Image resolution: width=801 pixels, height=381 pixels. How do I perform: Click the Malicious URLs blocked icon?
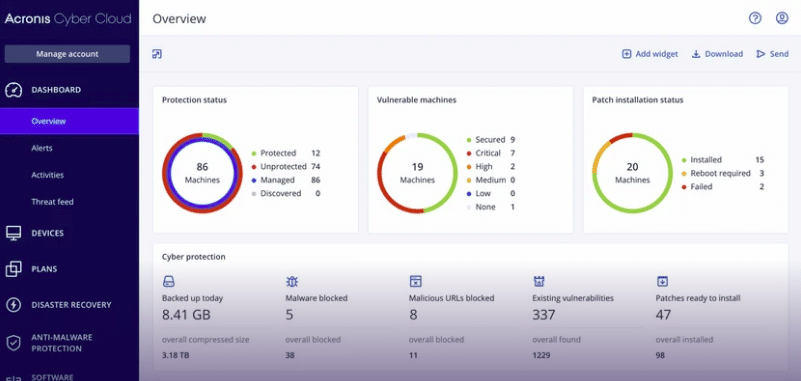point(415,281)
